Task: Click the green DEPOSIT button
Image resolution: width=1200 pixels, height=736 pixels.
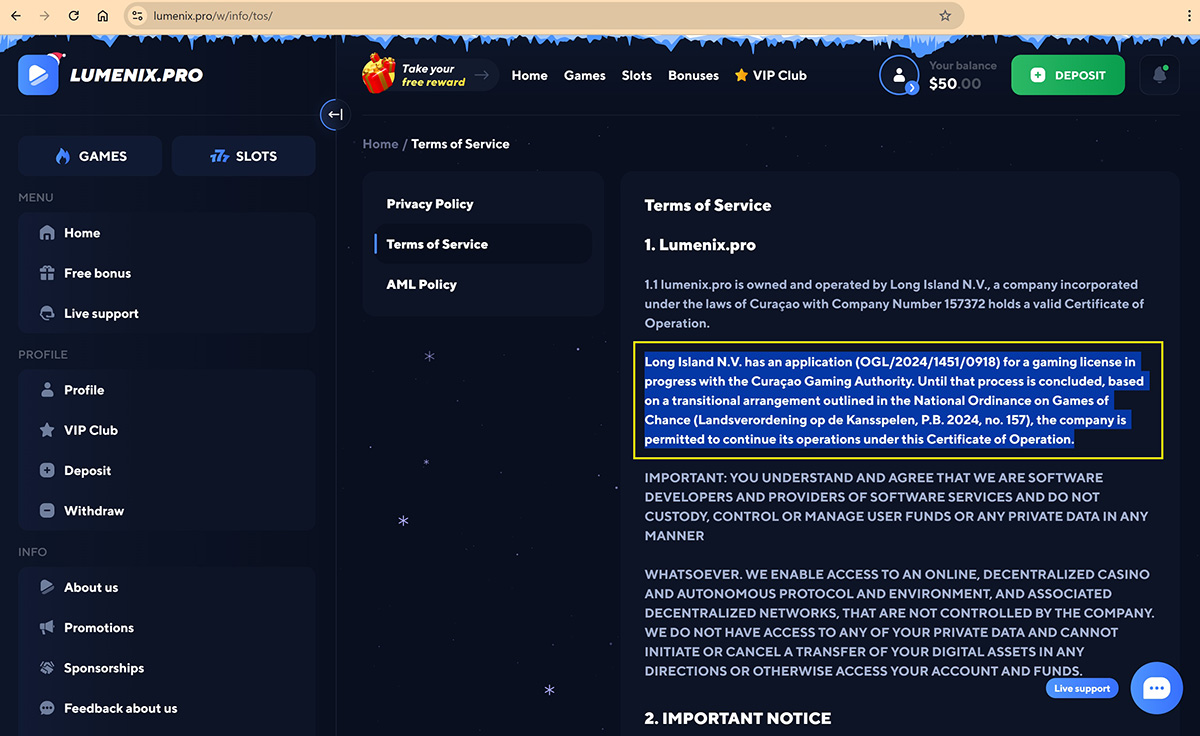Action: [1067, 75]
